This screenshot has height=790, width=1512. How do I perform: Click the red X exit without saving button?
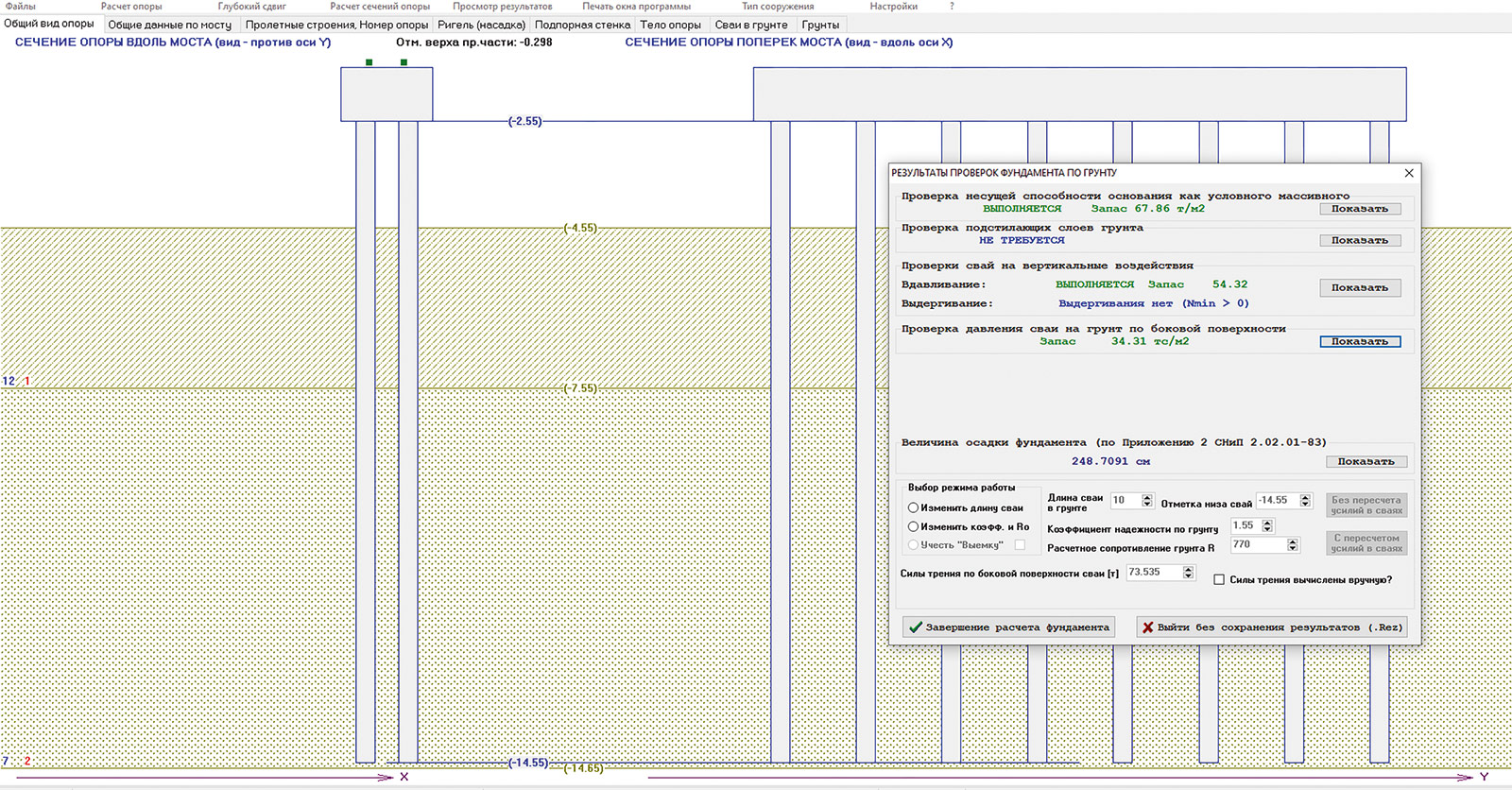[1272, 627]
